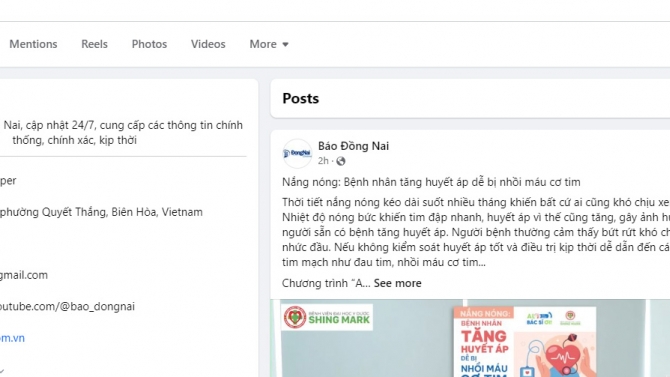
Task: Click the public globe privacy icon
Action: click(341, 161)
